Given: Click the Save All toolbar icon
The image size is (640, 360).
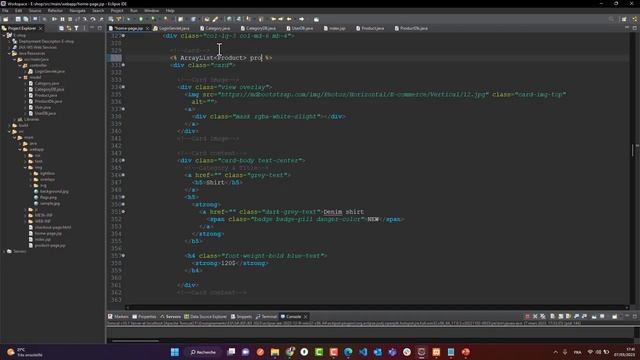Looking at the screenshot, I should click(x=26, y=19).
